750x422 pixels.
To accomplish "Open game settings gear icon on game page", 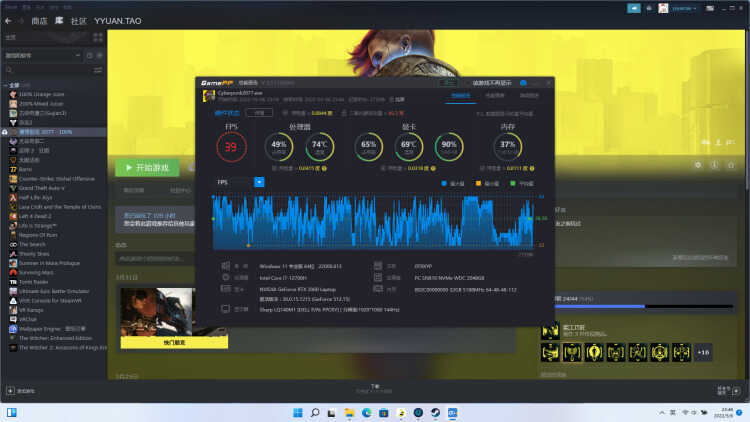I will coord(698,165).
